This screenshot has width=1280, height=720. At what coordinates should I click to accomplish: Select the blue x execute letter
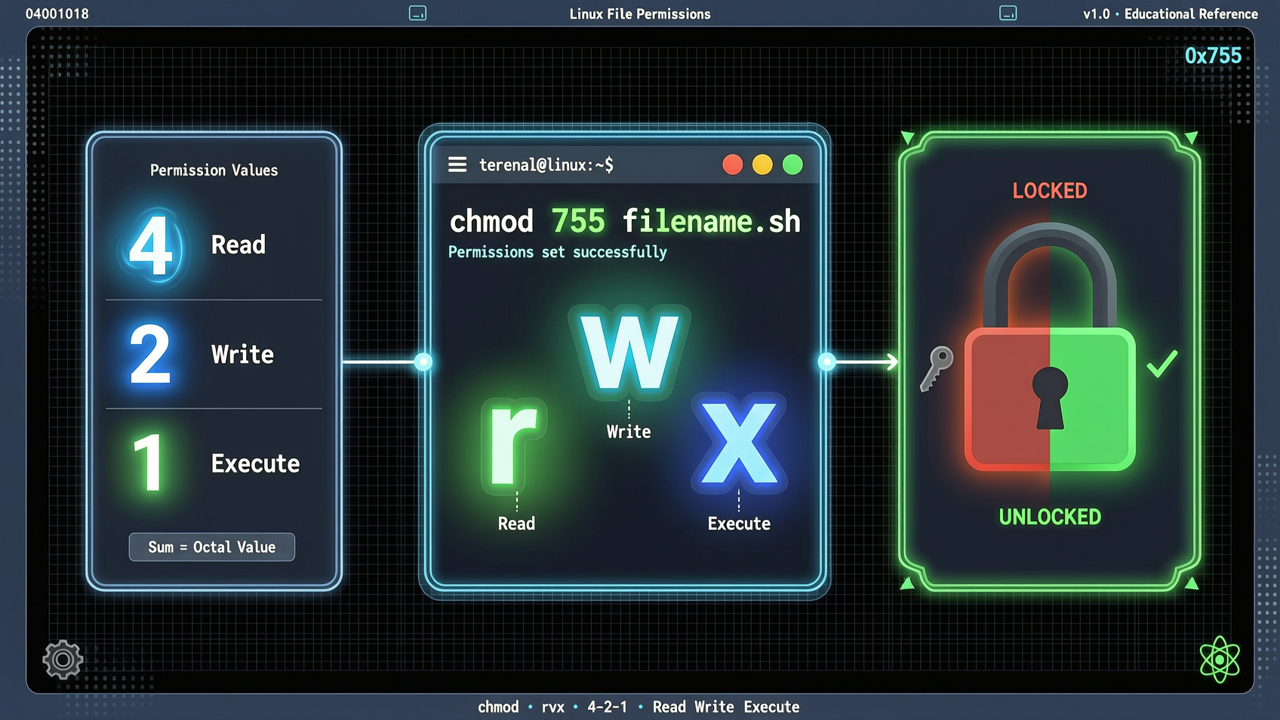[x=738, y=443]
